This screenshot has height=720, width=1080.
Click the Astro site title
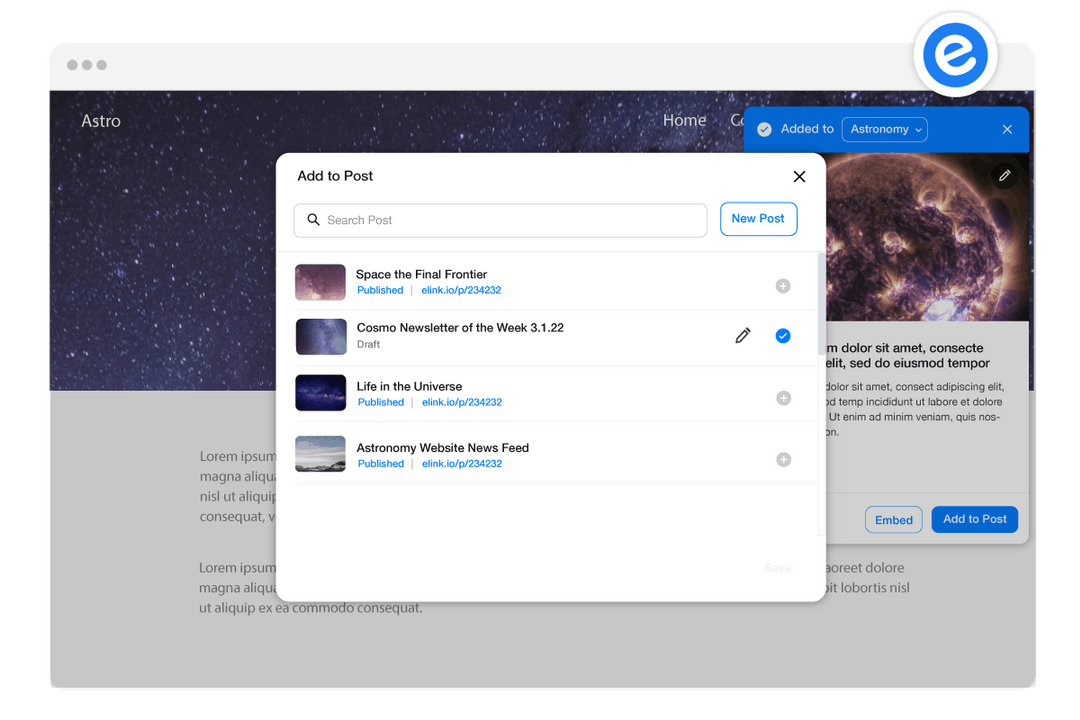click(x=100, y=120)
